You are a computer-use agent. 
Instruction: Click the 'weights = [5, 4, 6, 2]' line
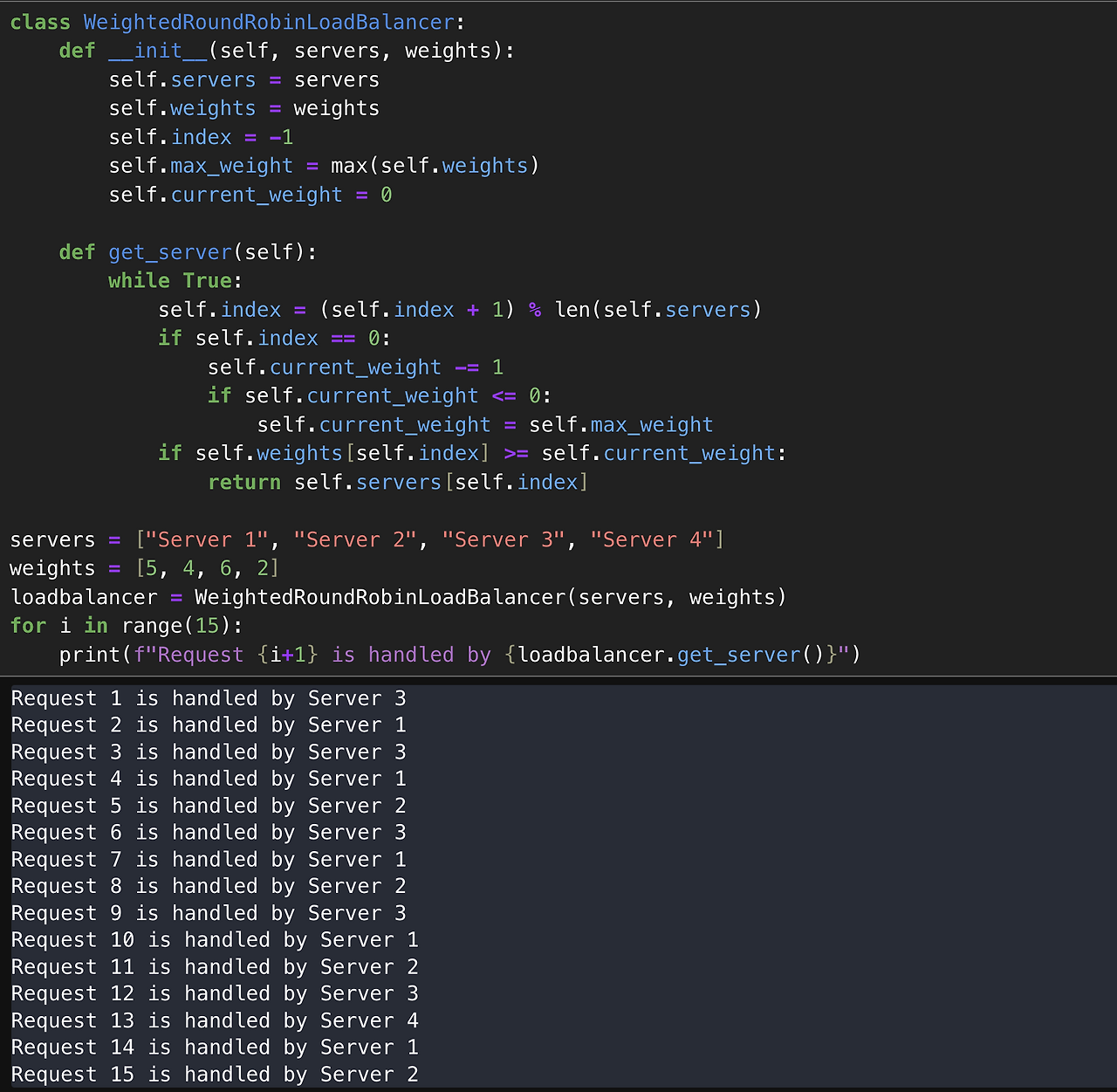(x=145, y=568)
